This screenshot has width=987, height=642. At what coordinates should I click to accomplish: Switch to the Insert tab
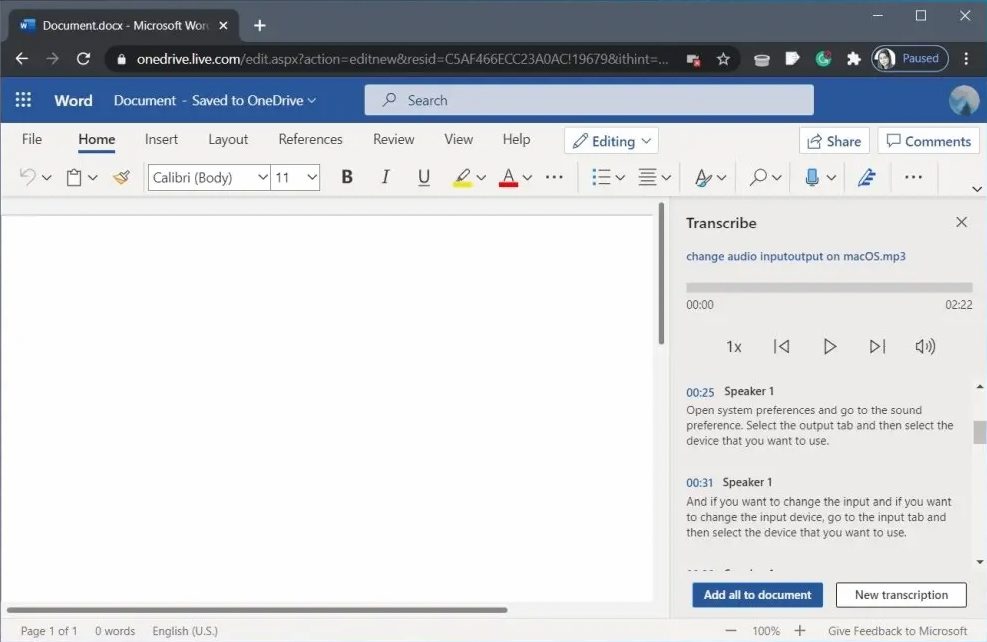point(161,139)
